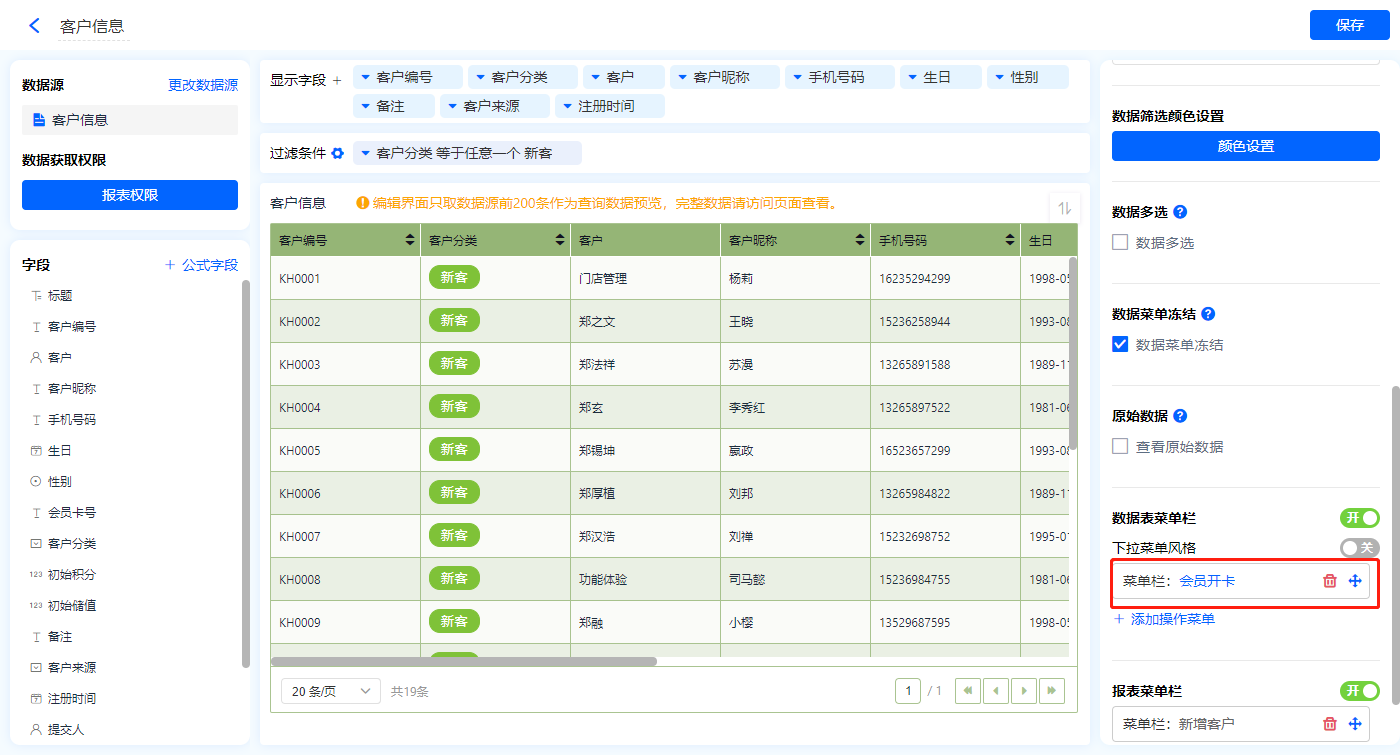Select the 会员卡号 field in list
The width and height of the screenshot is (1400, 755).
(72, 512)
